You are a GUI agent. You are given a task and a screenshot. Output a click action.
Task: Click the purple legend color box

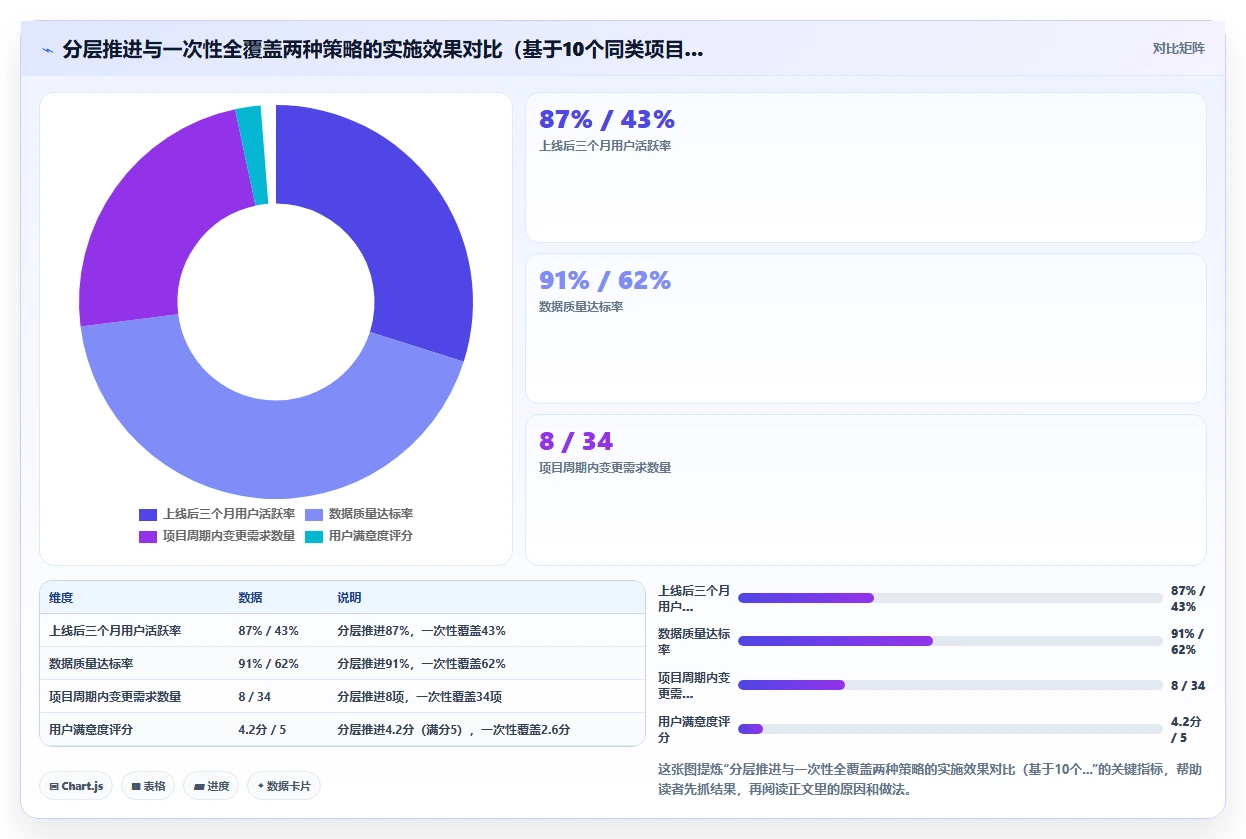(148, 536)
